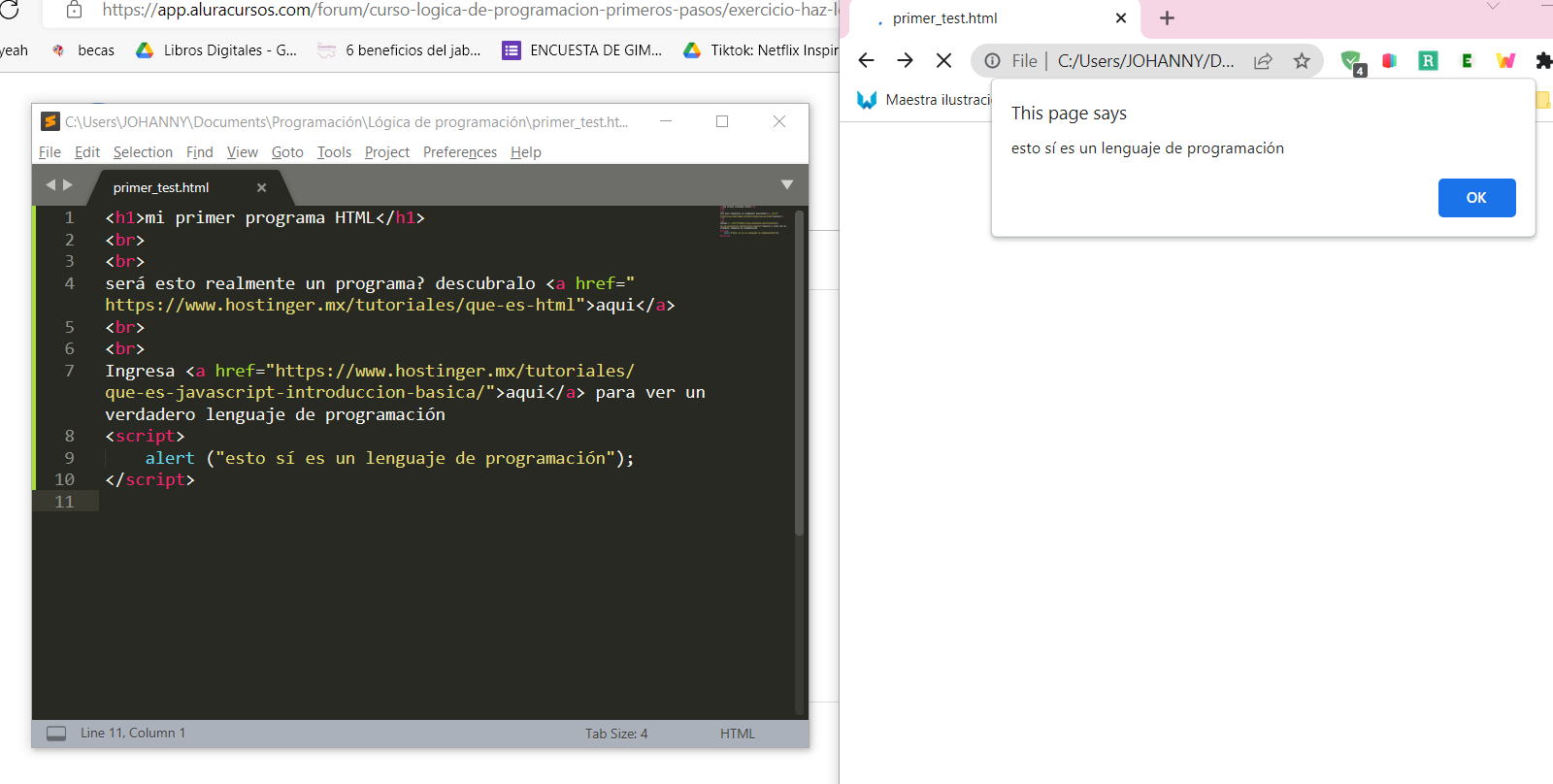Toggle the side panel switcher in status bar
1553x784 pixels.
click(56, 734)
